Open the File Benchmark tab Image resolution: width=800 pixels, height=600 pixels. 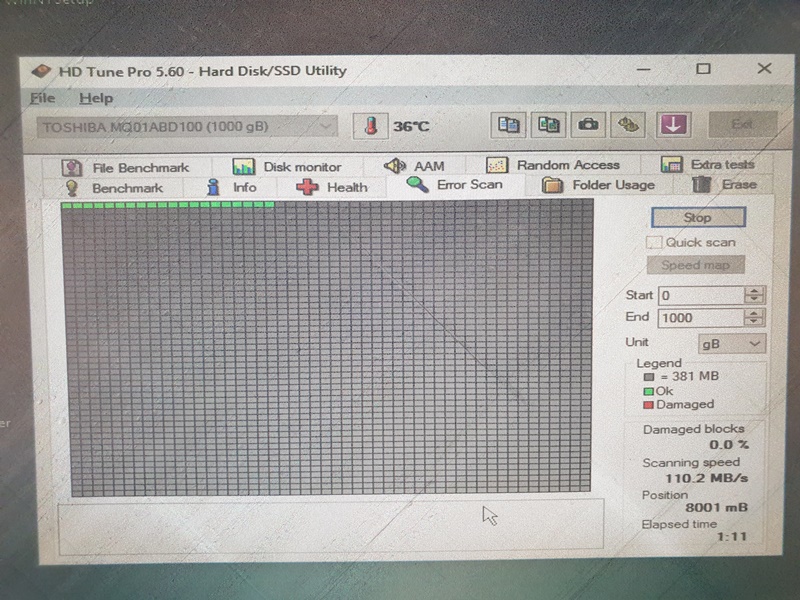(127, 167)
